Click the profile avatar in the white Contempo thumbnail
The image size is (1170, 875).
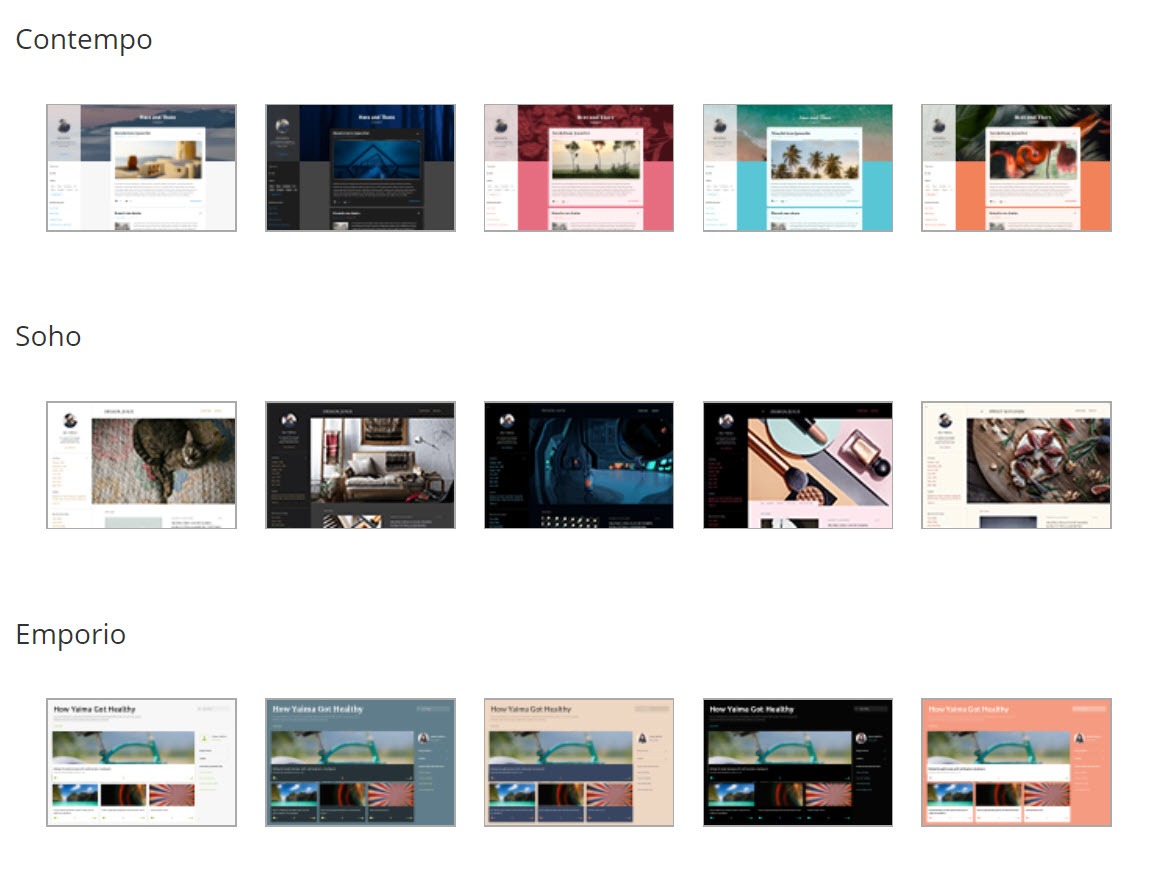(64, 125)
